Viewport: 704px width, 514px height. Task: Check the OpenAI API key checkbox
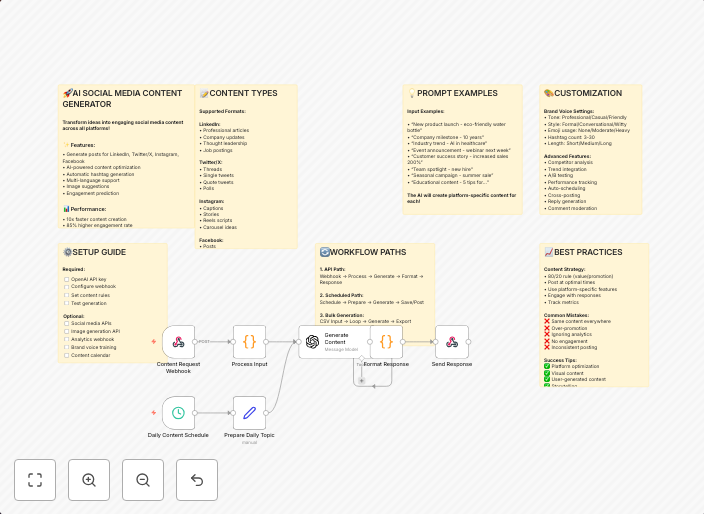(67, 279)
